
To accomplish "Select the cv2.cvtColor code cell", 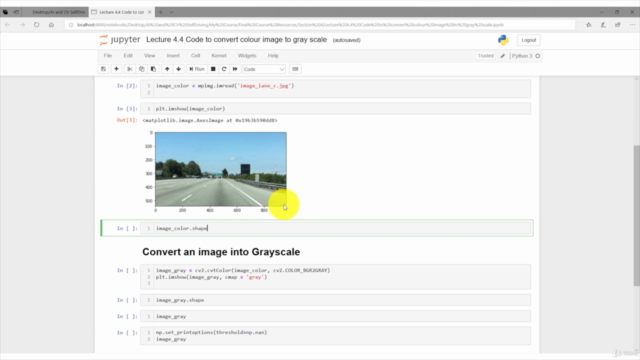I will 335,277.
